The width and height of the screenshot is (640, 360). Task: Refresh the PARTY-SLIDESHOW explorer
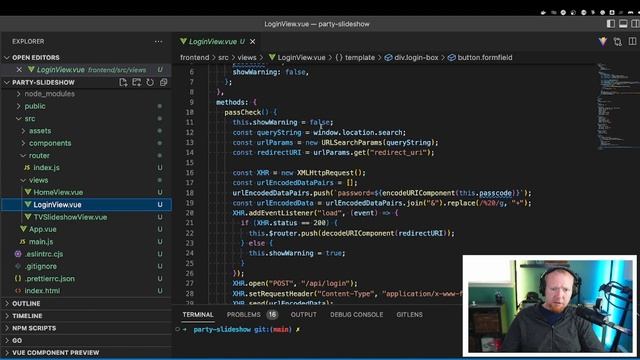coord(150,82)
